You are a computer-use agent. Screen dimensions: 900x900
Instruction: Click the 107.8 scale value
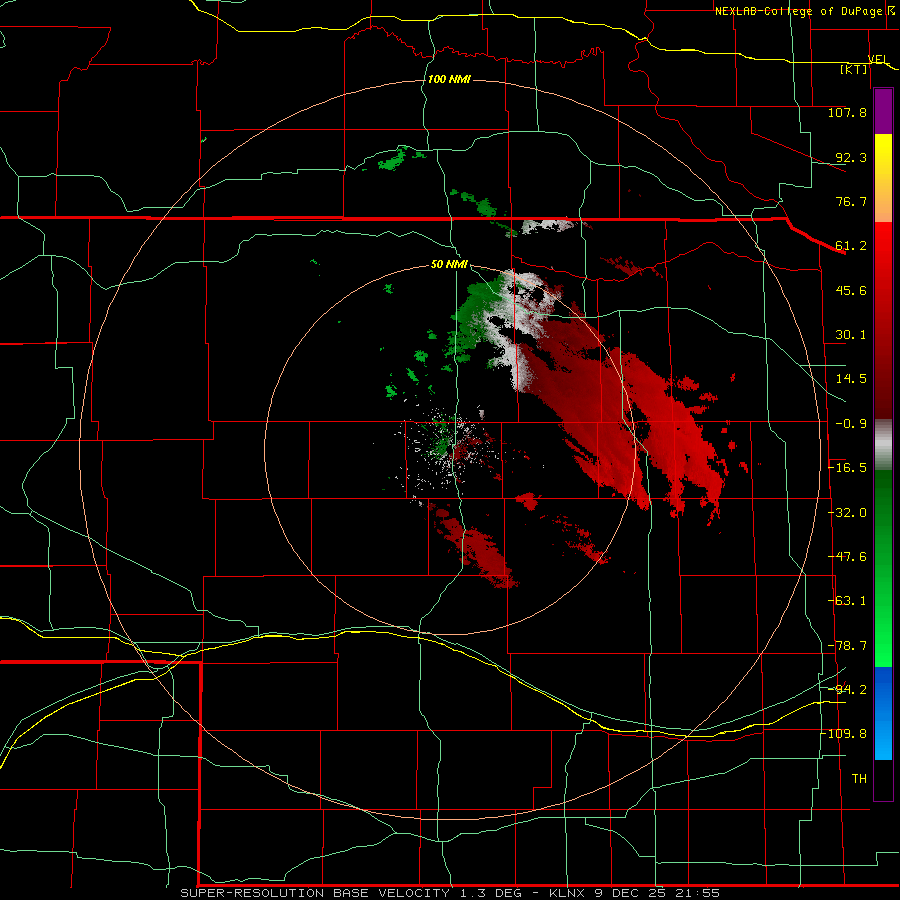coord(847,112)
